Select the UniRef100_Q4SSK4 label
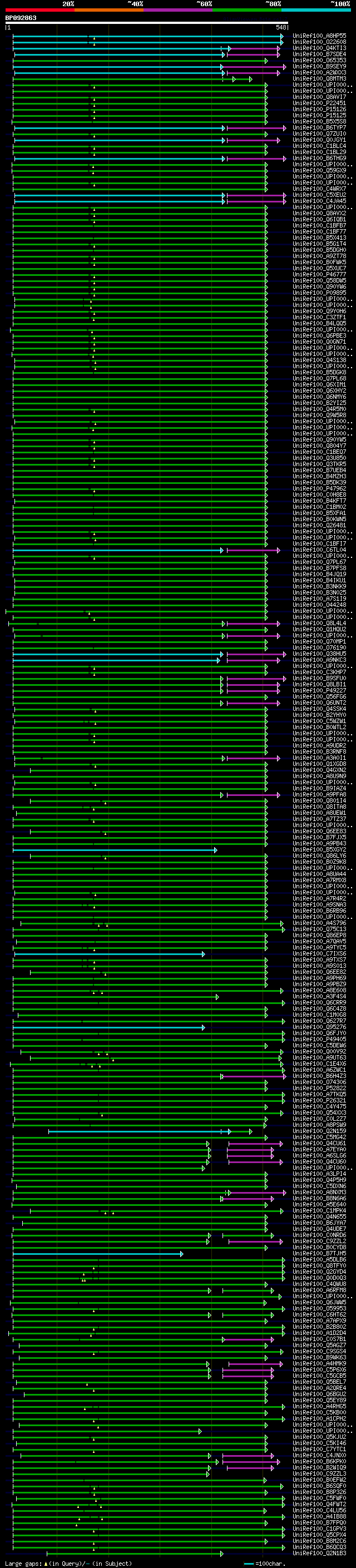The image size is (356, 1568). (x=319, y=709)
